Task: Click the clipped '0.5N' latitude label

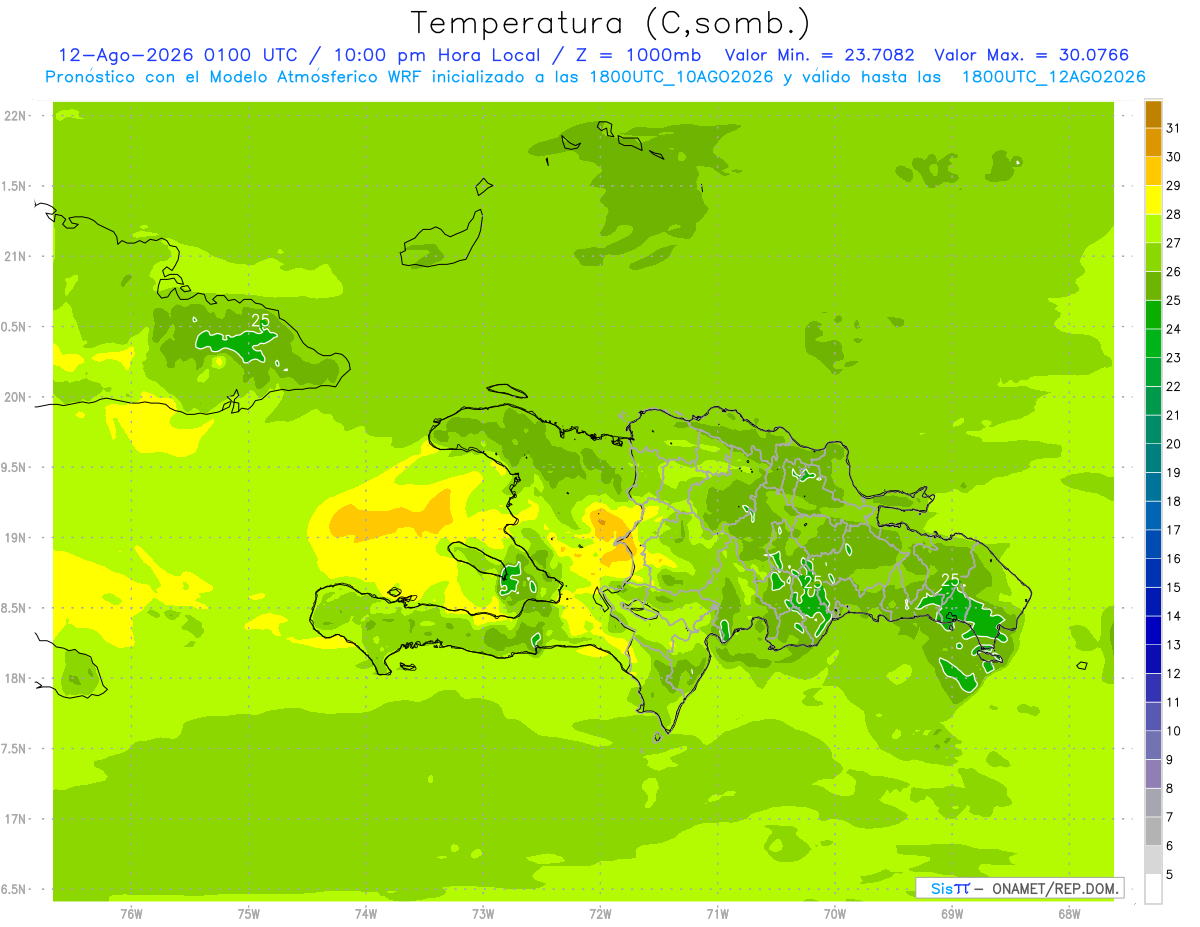Action: pos(15,327)
